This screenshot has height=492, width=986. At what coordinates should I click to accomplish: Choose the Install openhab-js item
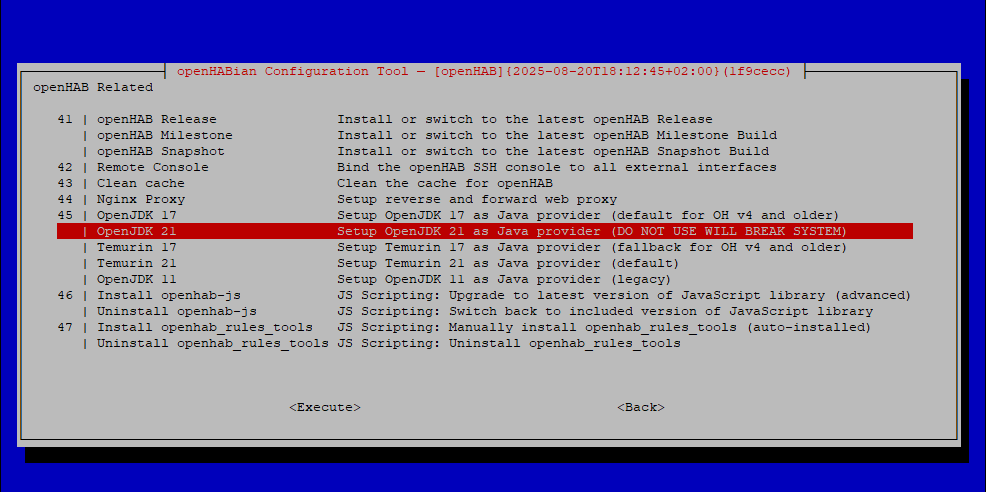pyautogui.click(x=484, y=295)
